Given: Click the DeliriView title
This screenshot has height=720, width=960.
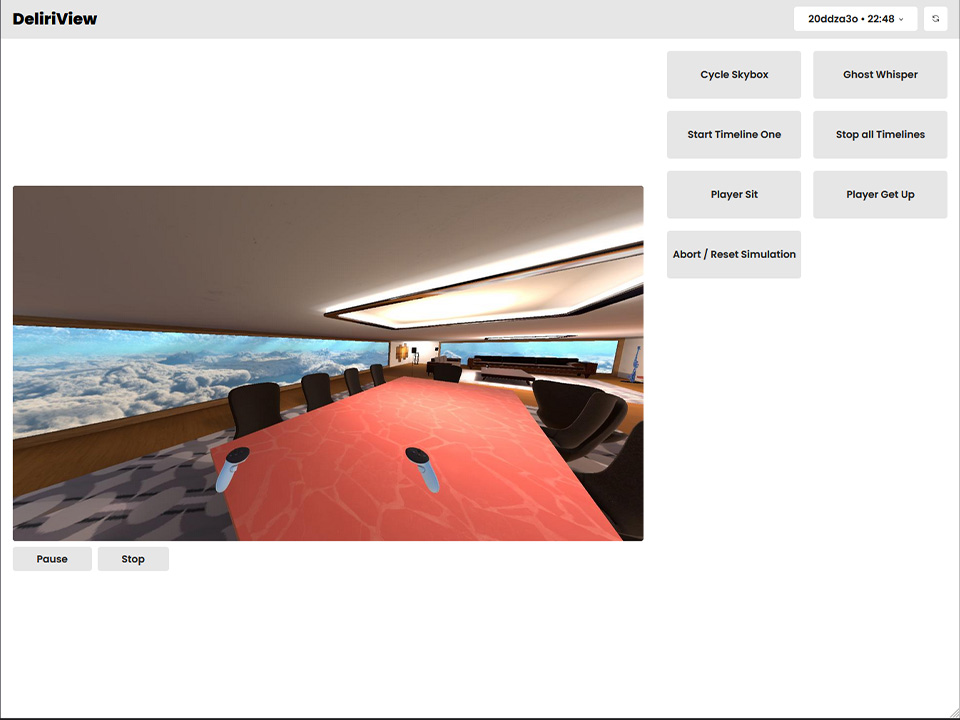Looking at the screenshot, I should [54, 19].
